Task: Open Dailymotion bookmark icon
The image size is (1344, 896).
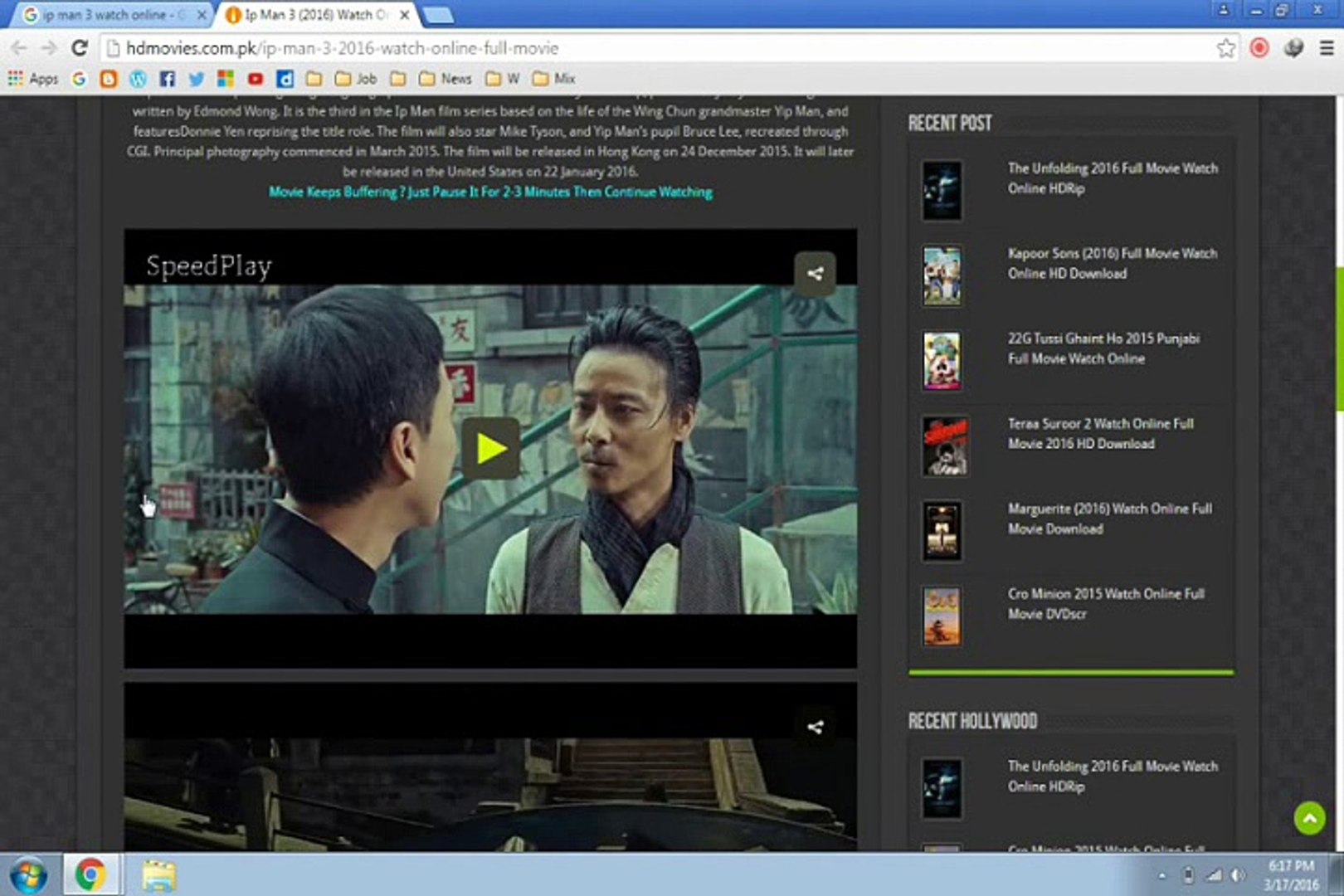Action: (285, 79)
